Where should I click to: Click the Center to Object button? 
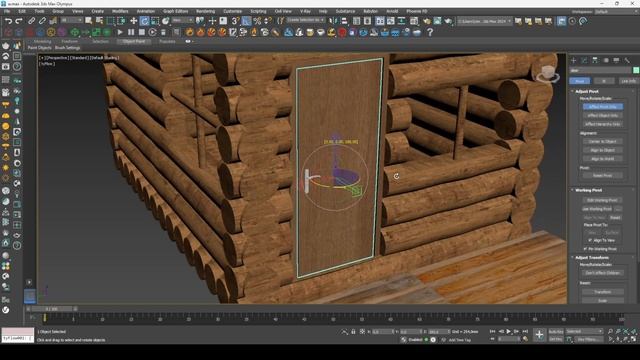pyautogui.click(x=603, y=141)
